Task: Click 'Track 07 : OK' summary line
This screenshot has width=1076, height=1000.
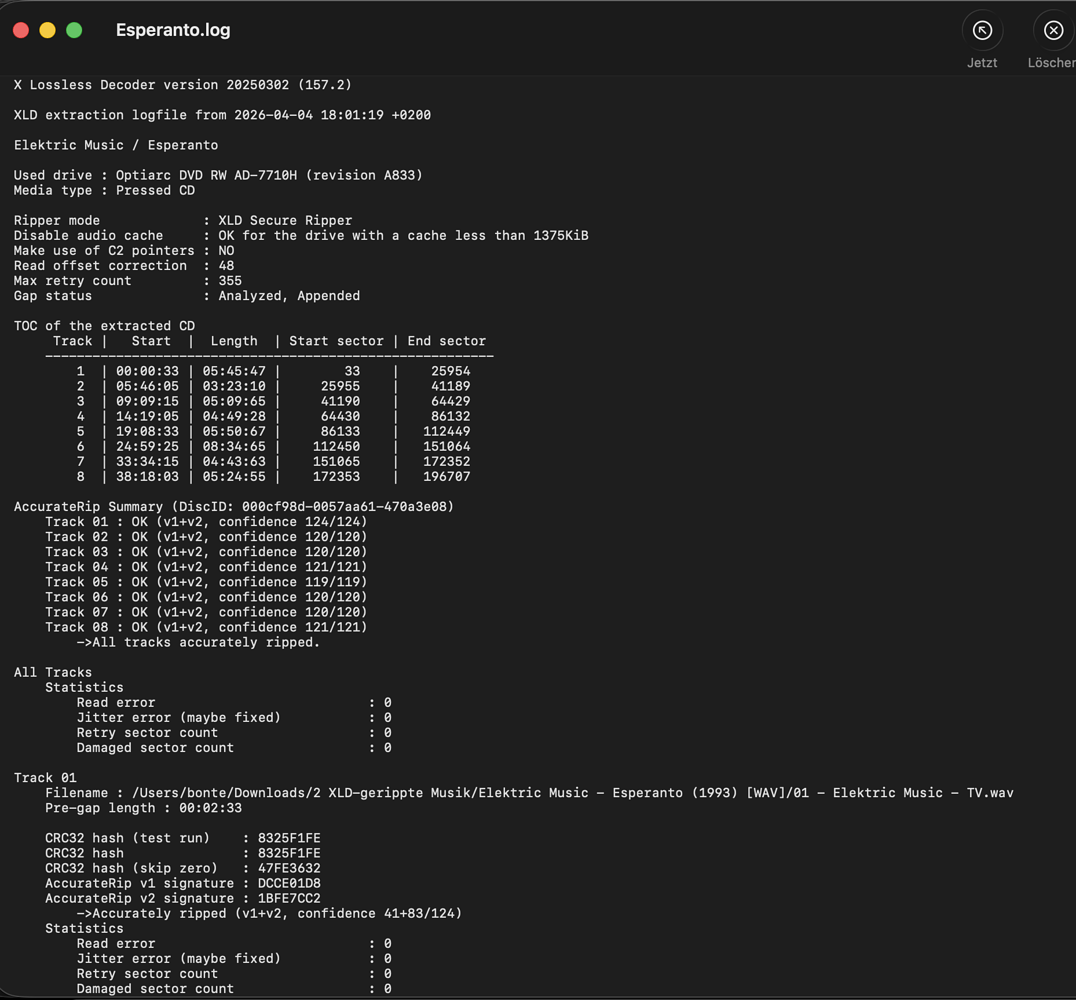Action: click(206, 613)
